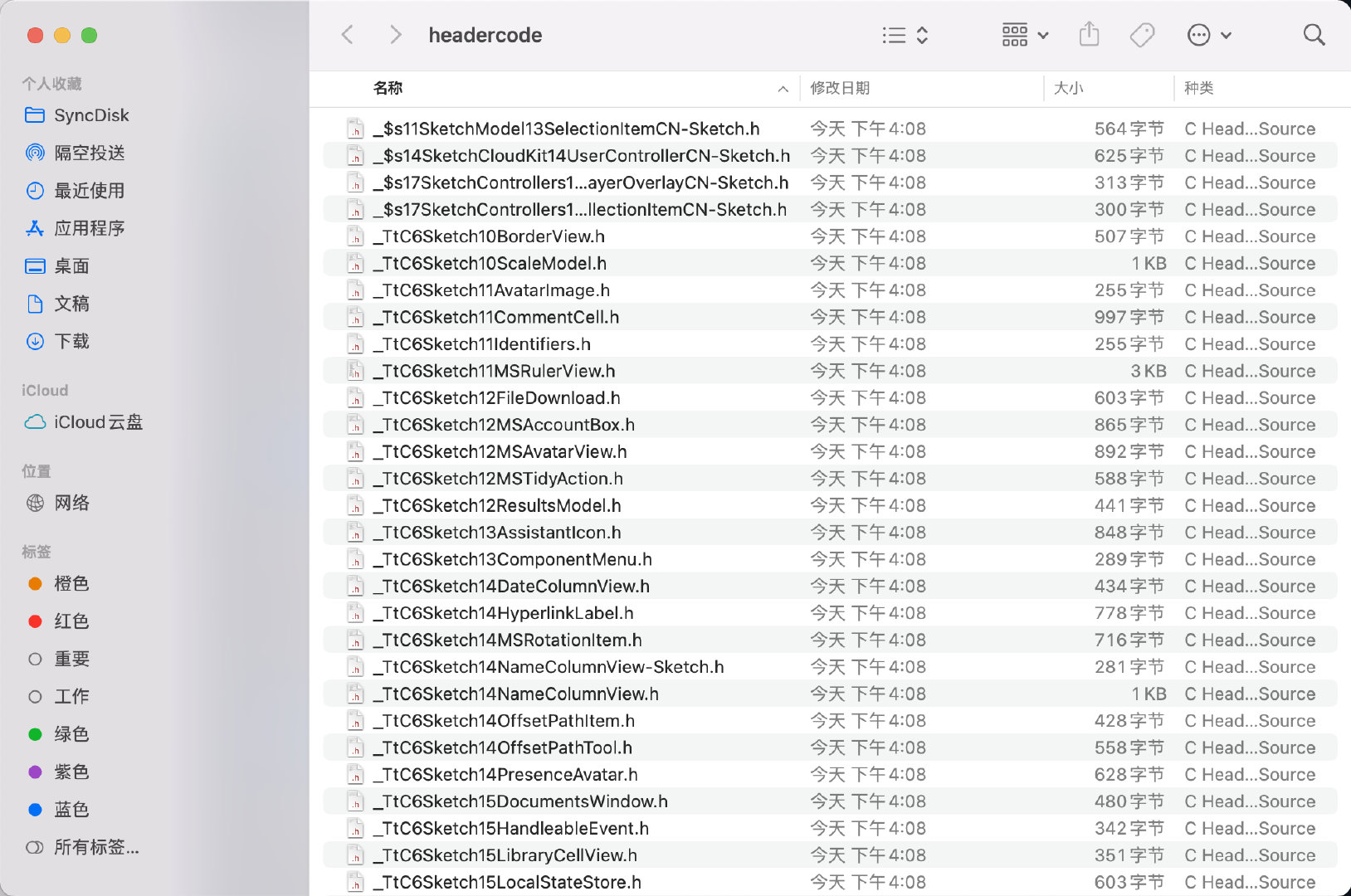Screen dimensions: 1351x896
Task: Click the 997 字节 size cell
Action: click(1129, 317)
